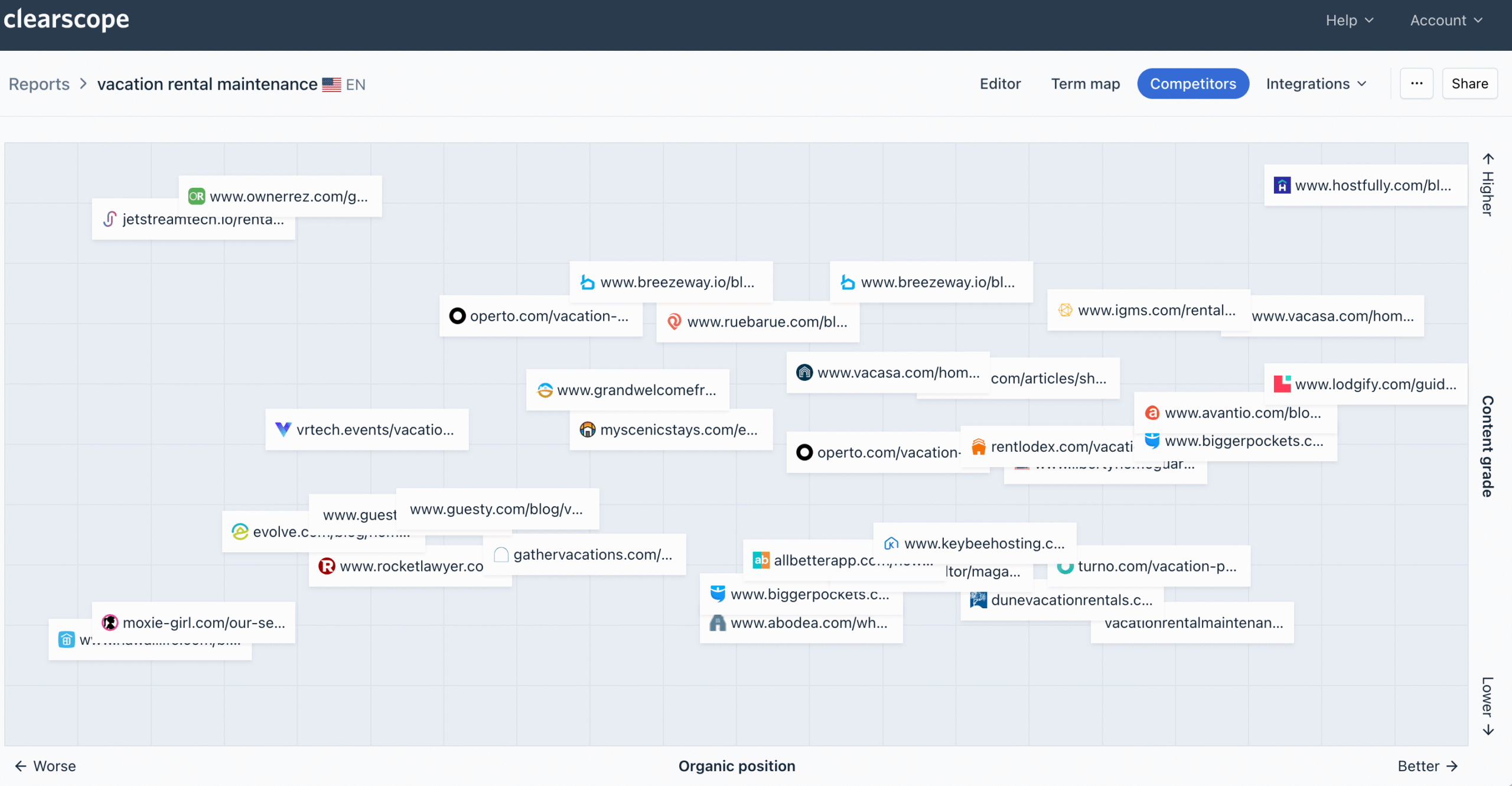
Task: Select the Avantio favicon on the chart
Action: 1152,413
